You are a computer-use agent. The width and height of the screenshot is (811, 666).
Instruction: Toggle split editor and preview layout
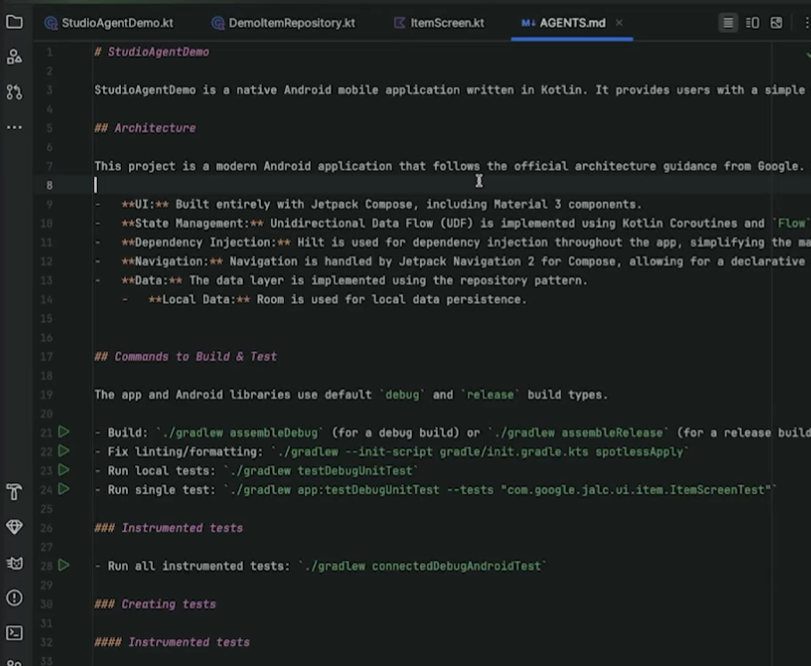click(x=751, y=22)
